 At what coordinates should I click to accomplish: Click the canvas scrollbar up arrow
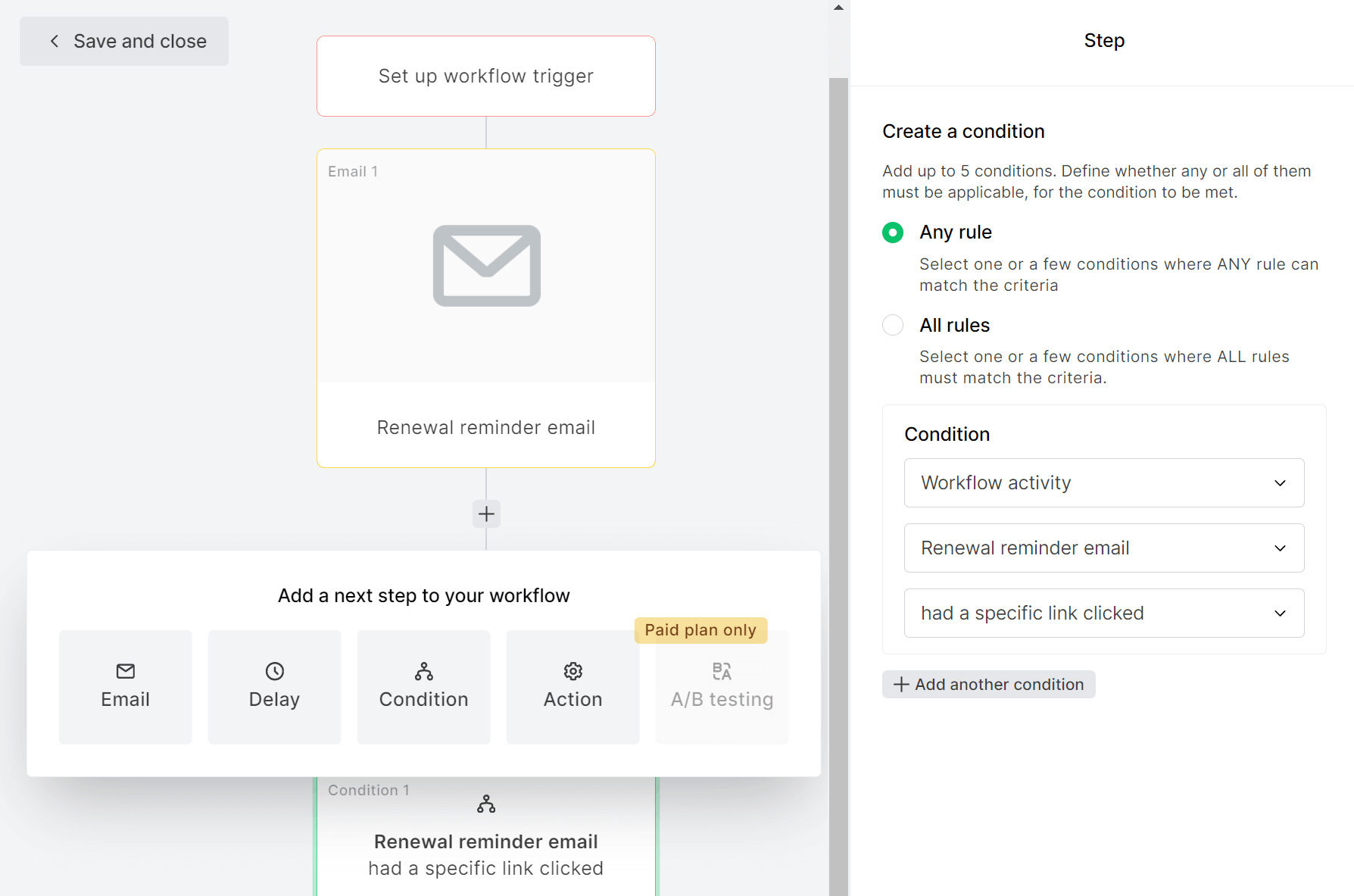point(838,8)
